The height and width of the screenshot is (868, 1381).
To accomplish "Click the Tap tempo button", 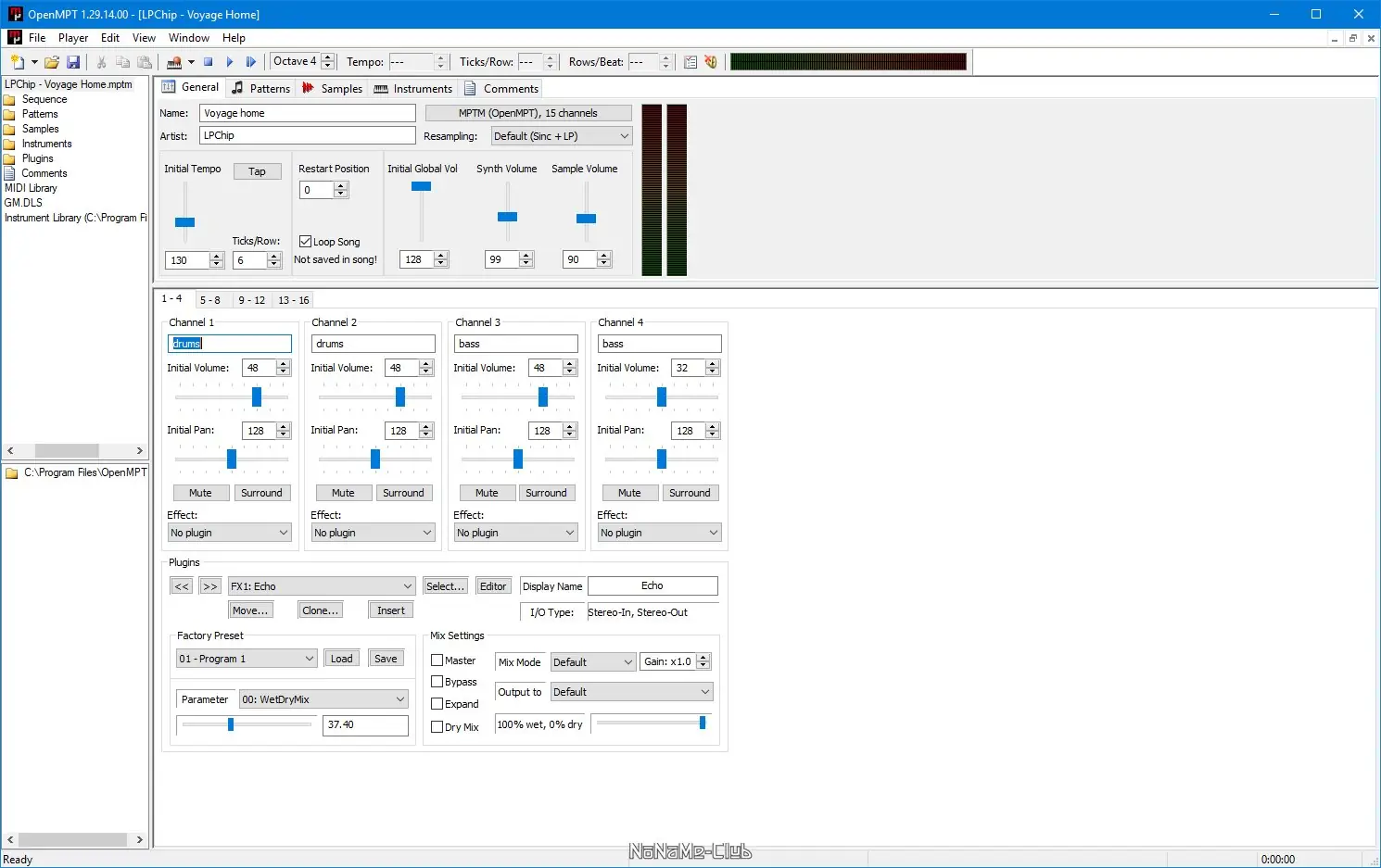I will click(x=257, y=171).
